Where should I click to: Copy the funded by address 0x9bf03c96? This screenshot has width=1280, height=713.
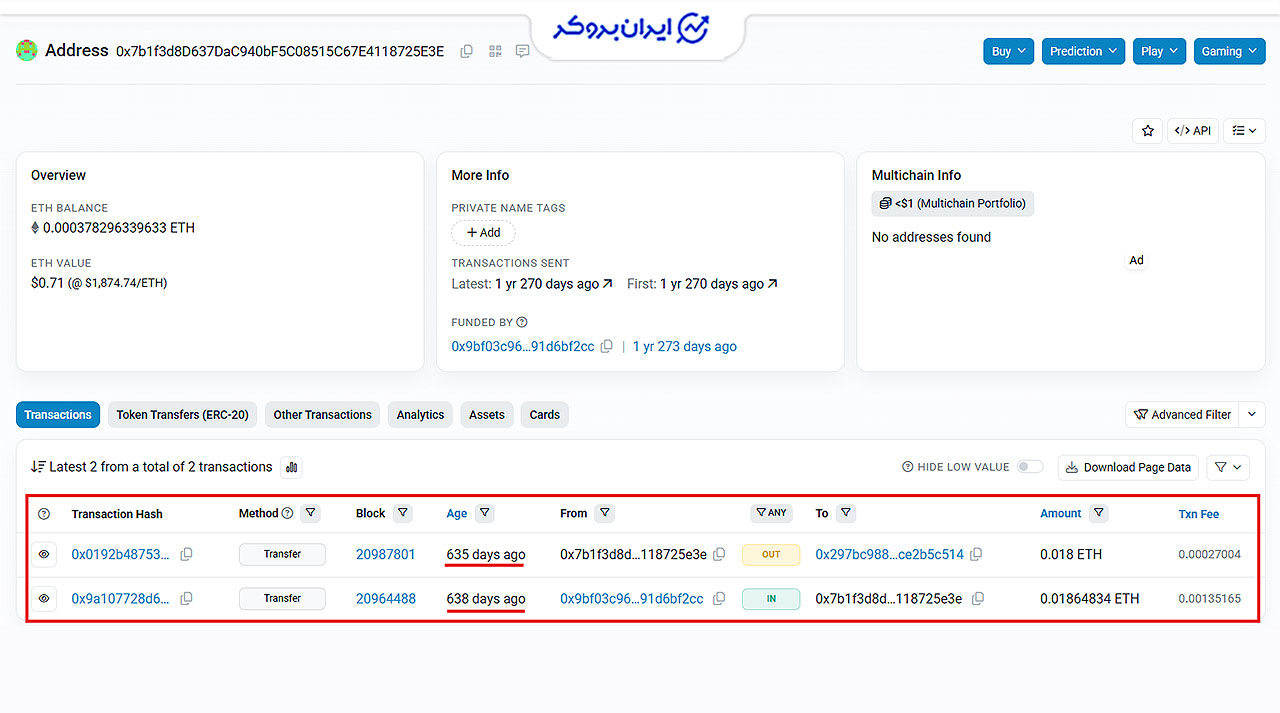606,347
